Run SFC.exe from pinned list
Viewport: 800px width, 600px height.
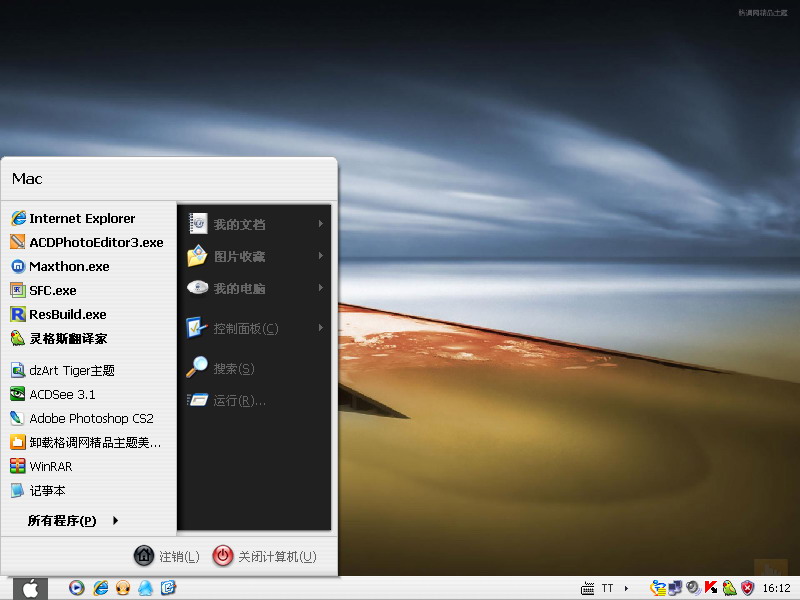[88, 290]
